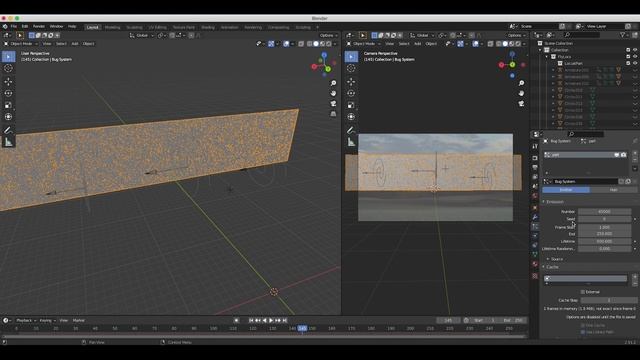Add a new particle system slot
Image resolution: width=640 pixels, height=360 pixels.
pyautogui.click(x=635, y=153)
